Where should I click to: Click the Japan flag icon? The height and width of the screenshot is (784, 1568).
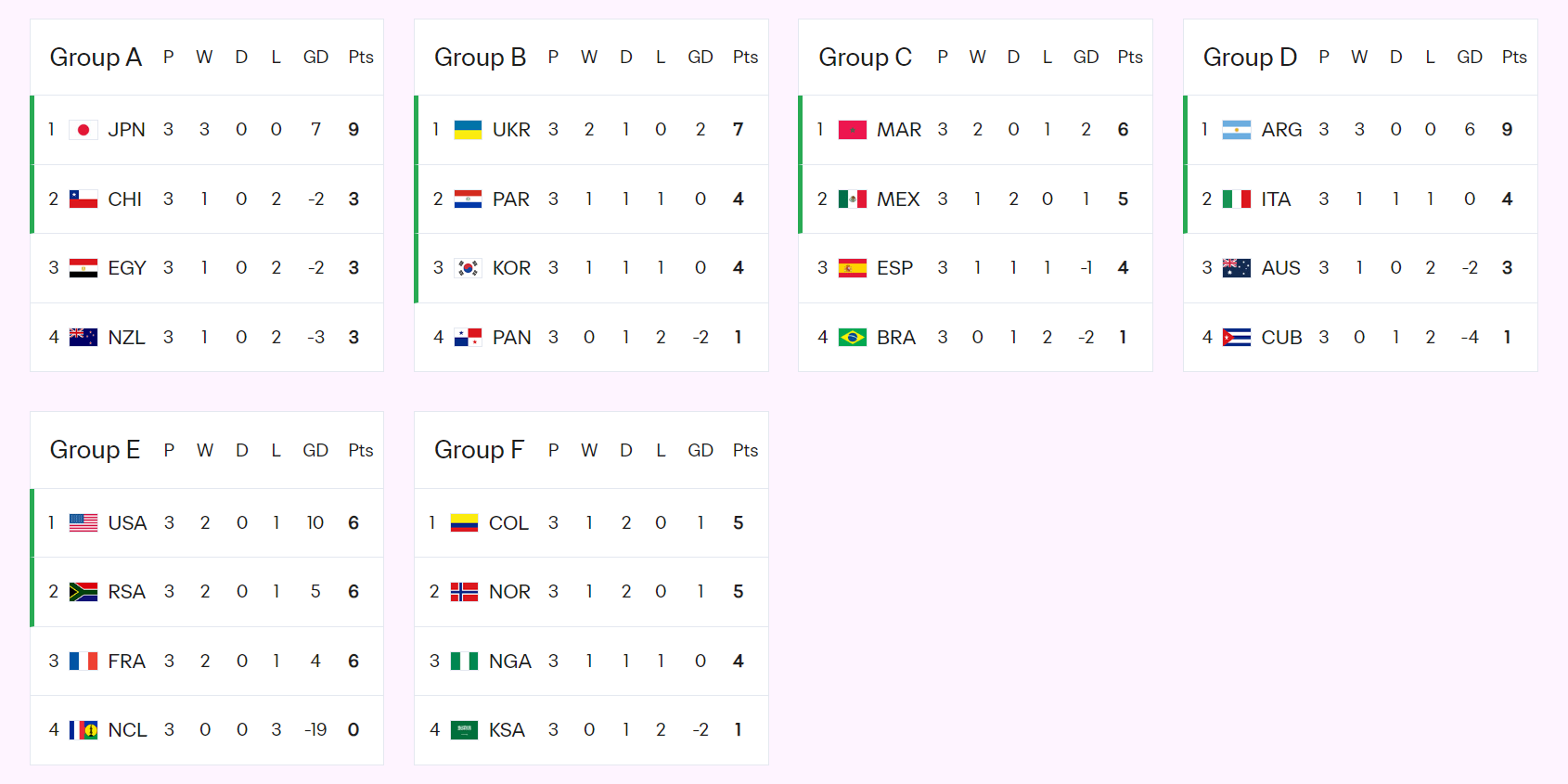click(x=84, y=130)
